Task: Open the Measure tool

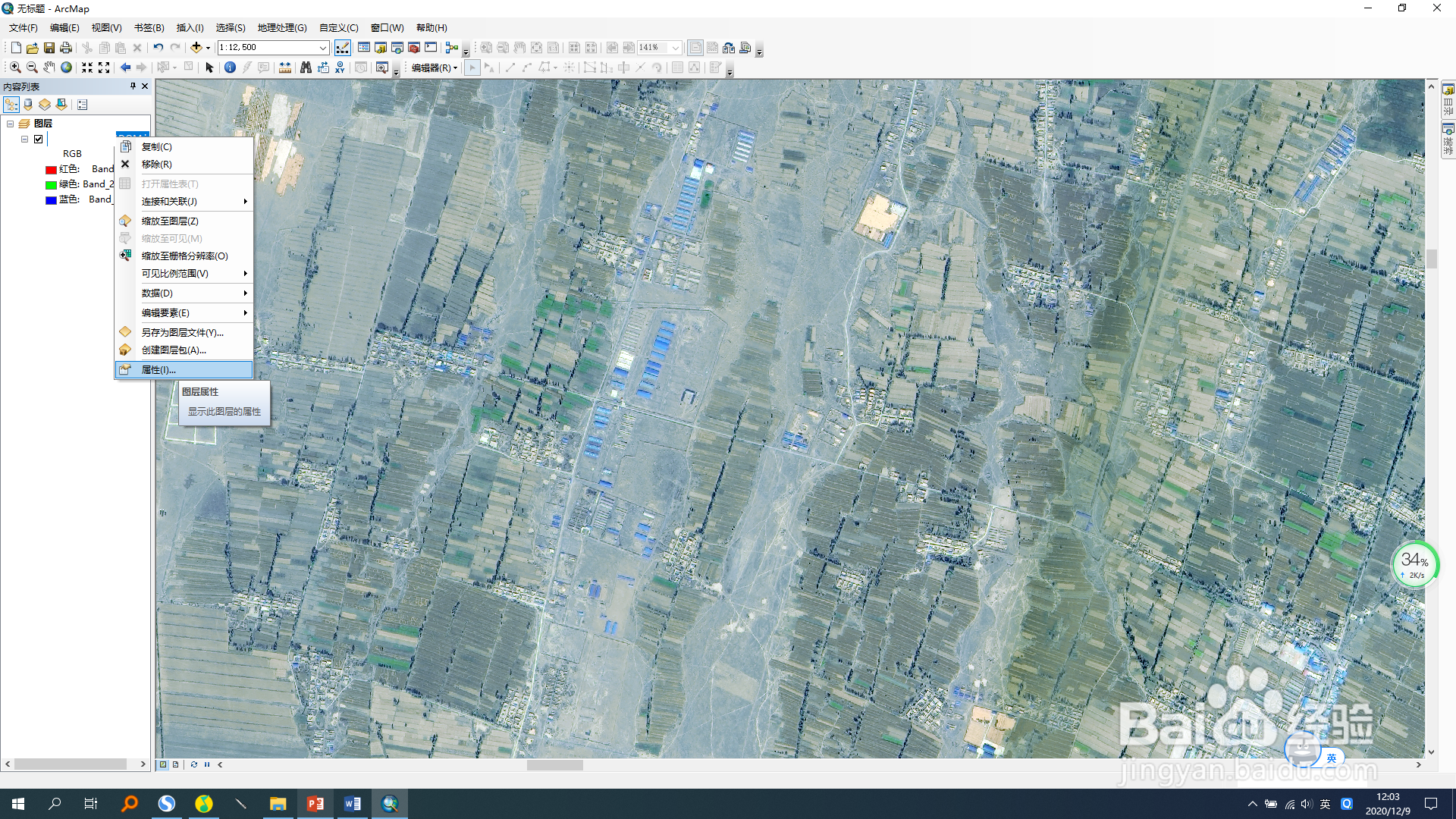Action: tap(285, 67)
